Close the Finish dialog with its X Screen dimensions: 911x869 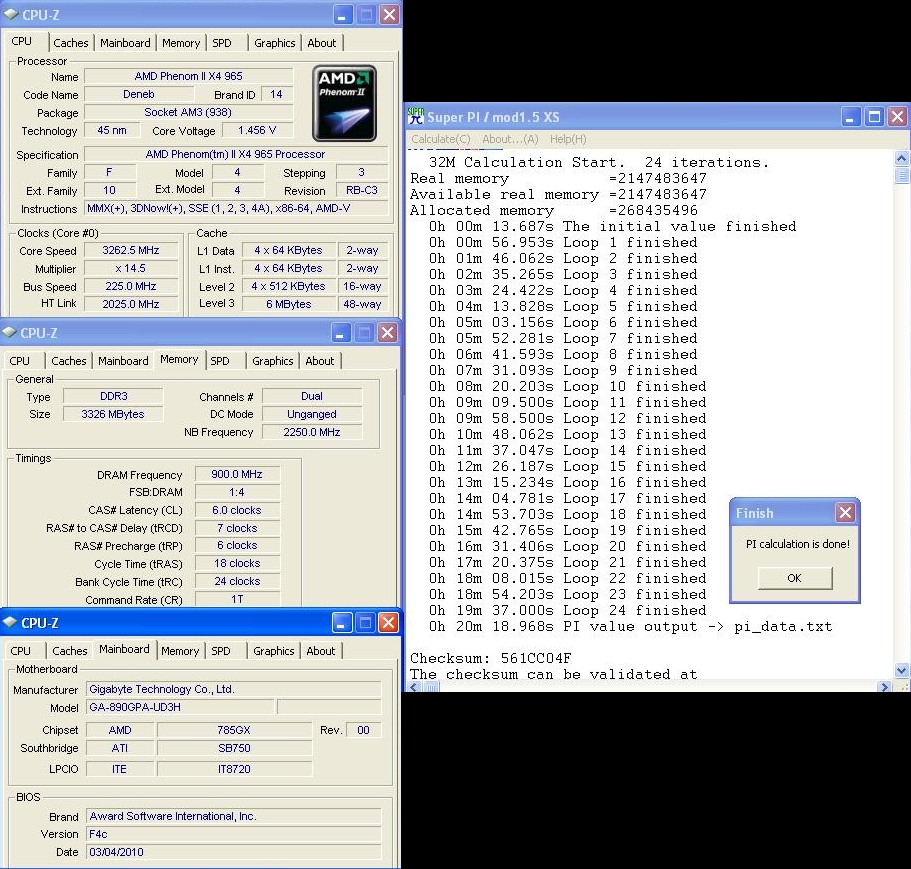coord(845,513)
